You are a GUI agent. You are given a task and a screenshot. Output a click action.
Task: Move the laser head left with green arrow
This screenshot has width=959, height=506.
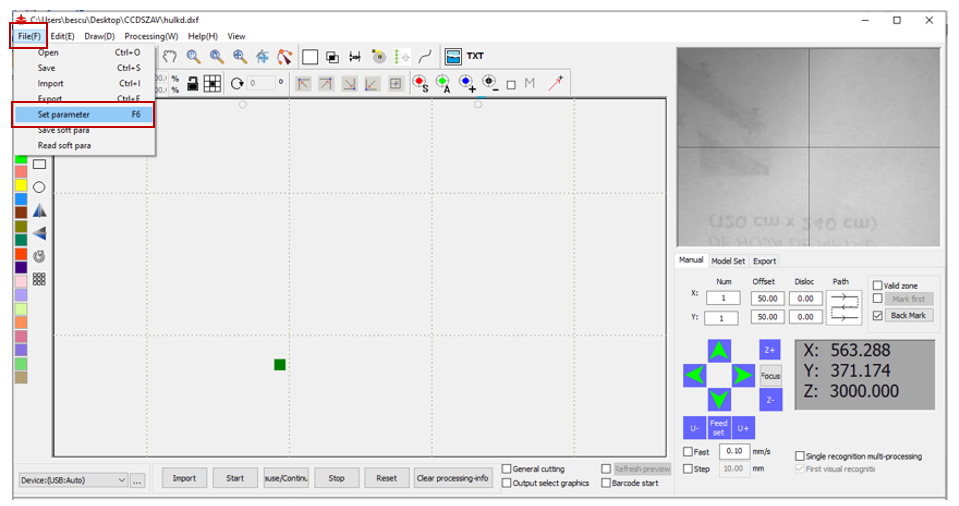695,375
